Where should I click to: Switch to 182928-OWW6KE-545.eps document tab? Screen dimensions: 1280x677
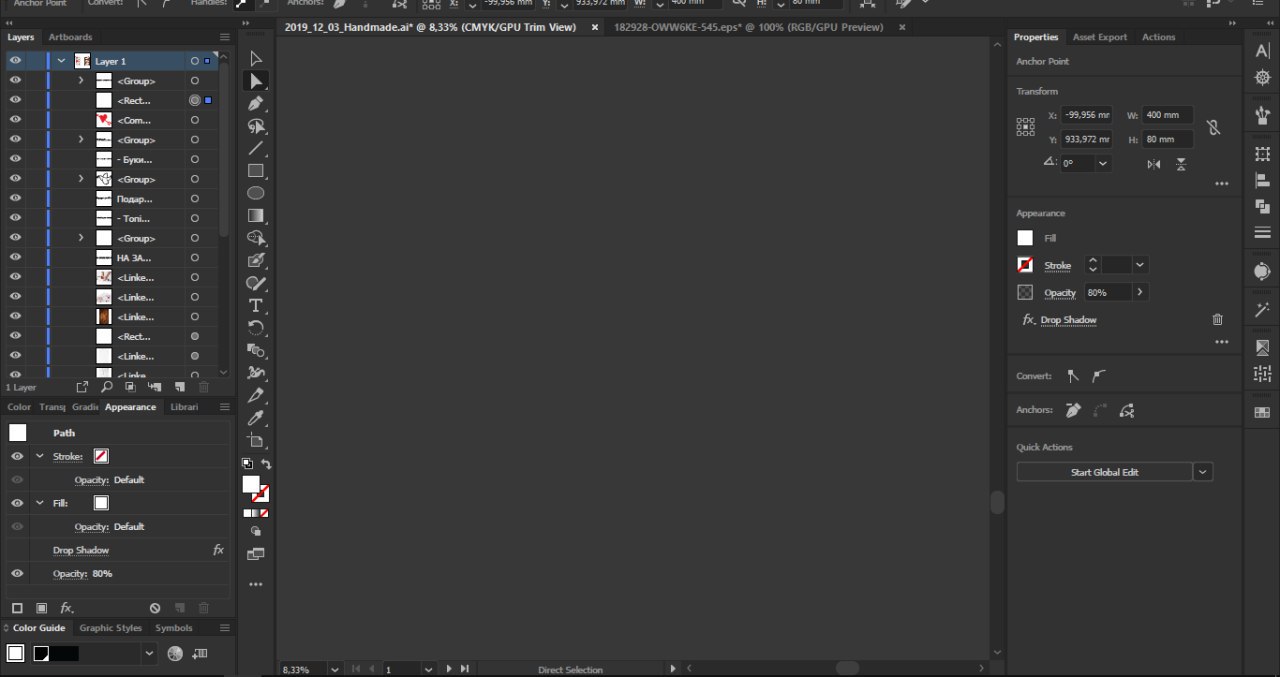pyautogui.click(x=749, y=27)
